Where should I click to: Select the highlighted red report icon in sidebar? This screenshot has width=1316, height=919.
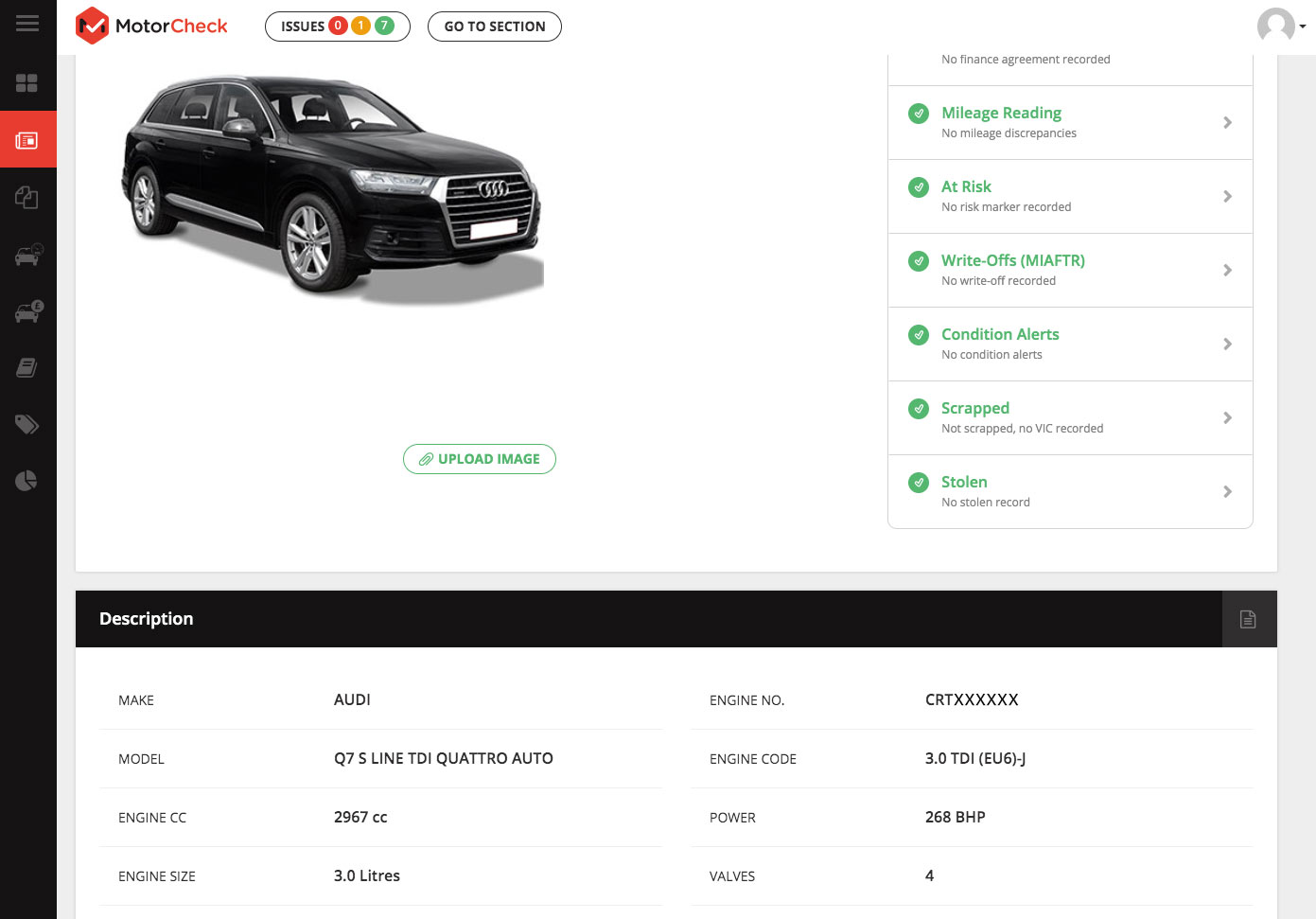point(27,140)
